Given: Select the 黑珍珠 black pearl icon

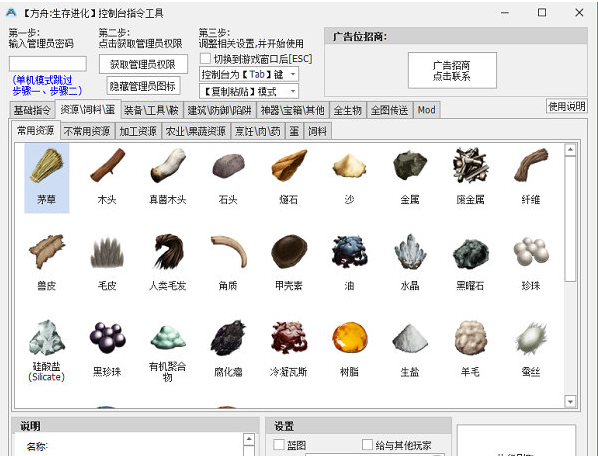Looking at the screenshot, I should coord(107,338).
